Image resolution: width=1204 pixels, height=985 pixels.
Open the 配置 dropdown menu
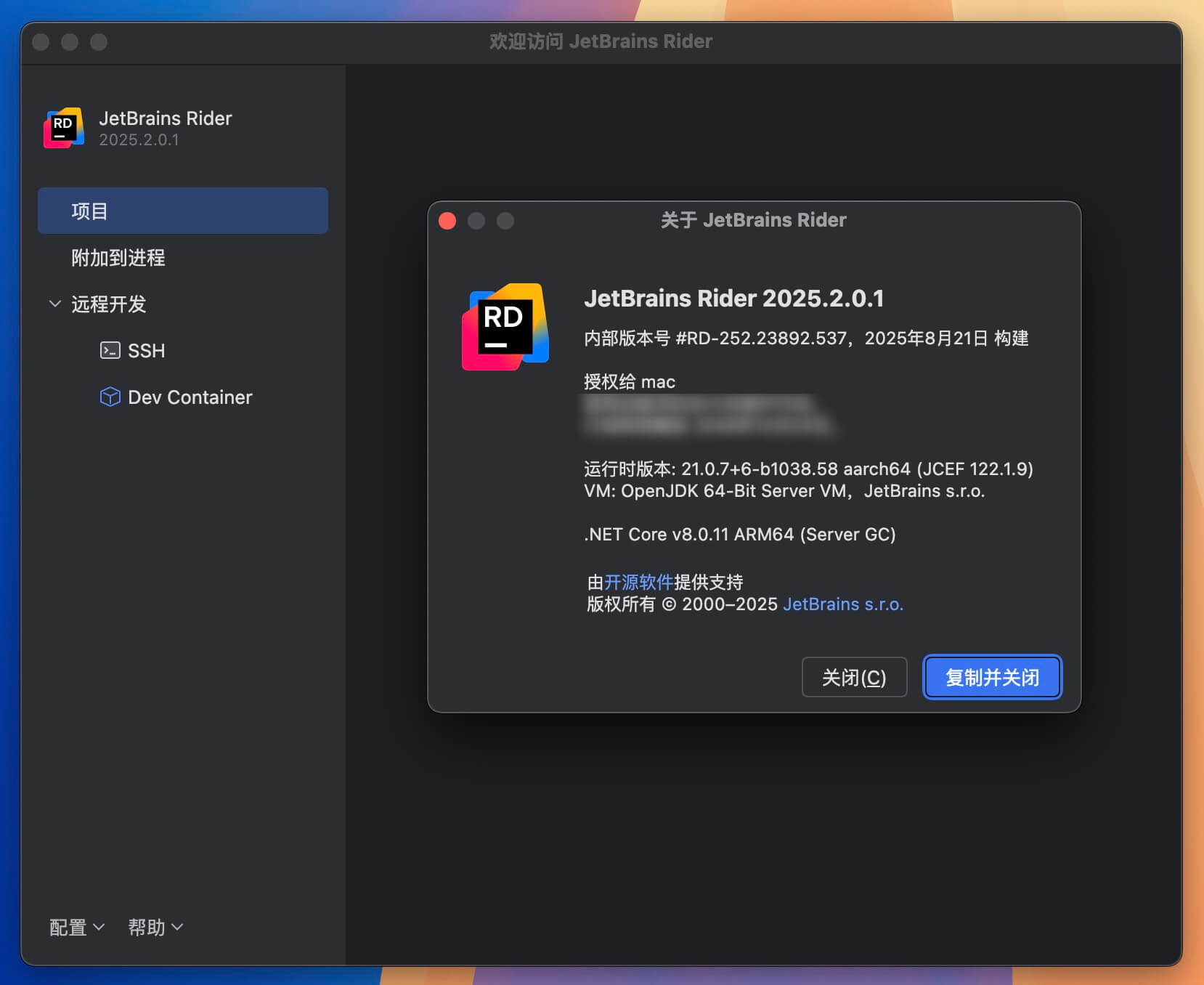(76, 927)
